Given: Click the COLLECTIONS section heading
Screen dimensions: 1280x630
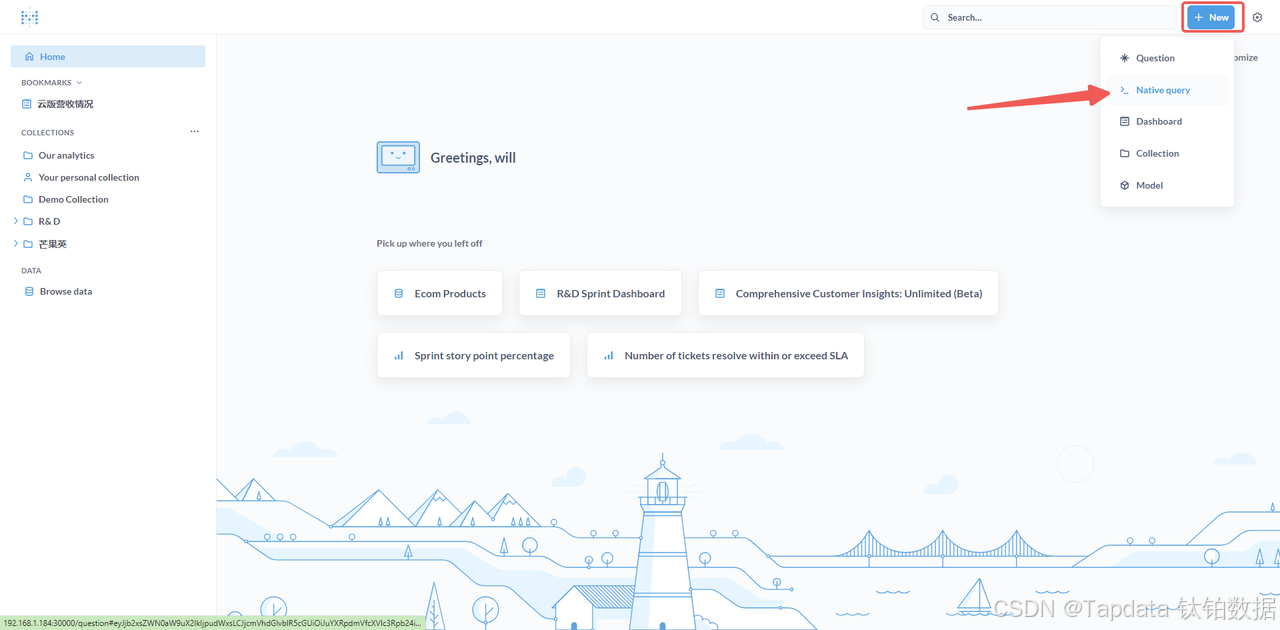Looking at the screenshot, I should 47,133.
